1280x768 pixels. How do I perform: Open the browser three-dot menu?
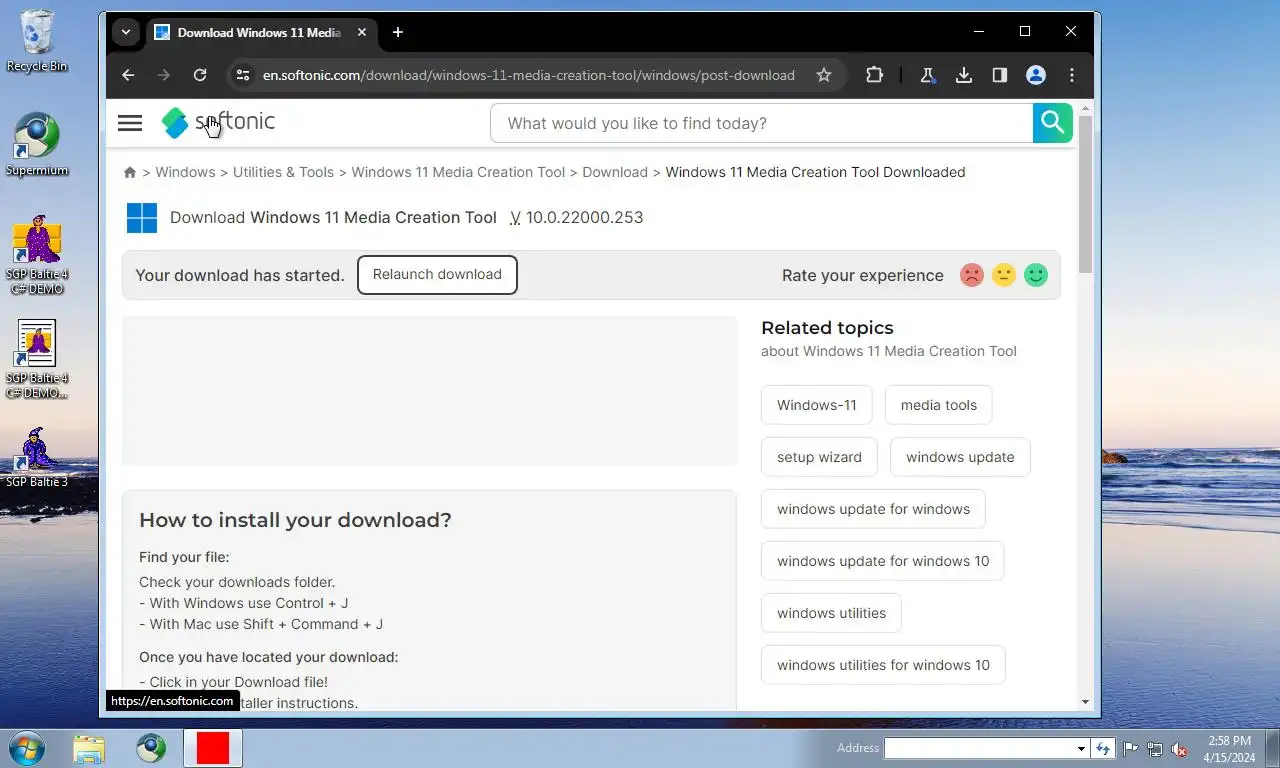pyautogui.click(x=1072, y=75)
